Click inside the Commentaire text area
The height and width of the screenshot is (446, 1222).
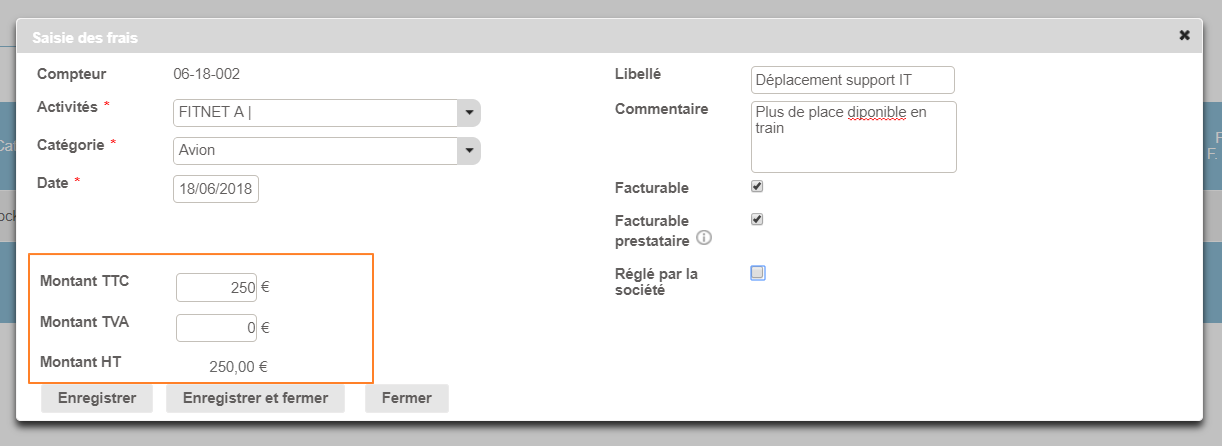[x=853, y=137]
